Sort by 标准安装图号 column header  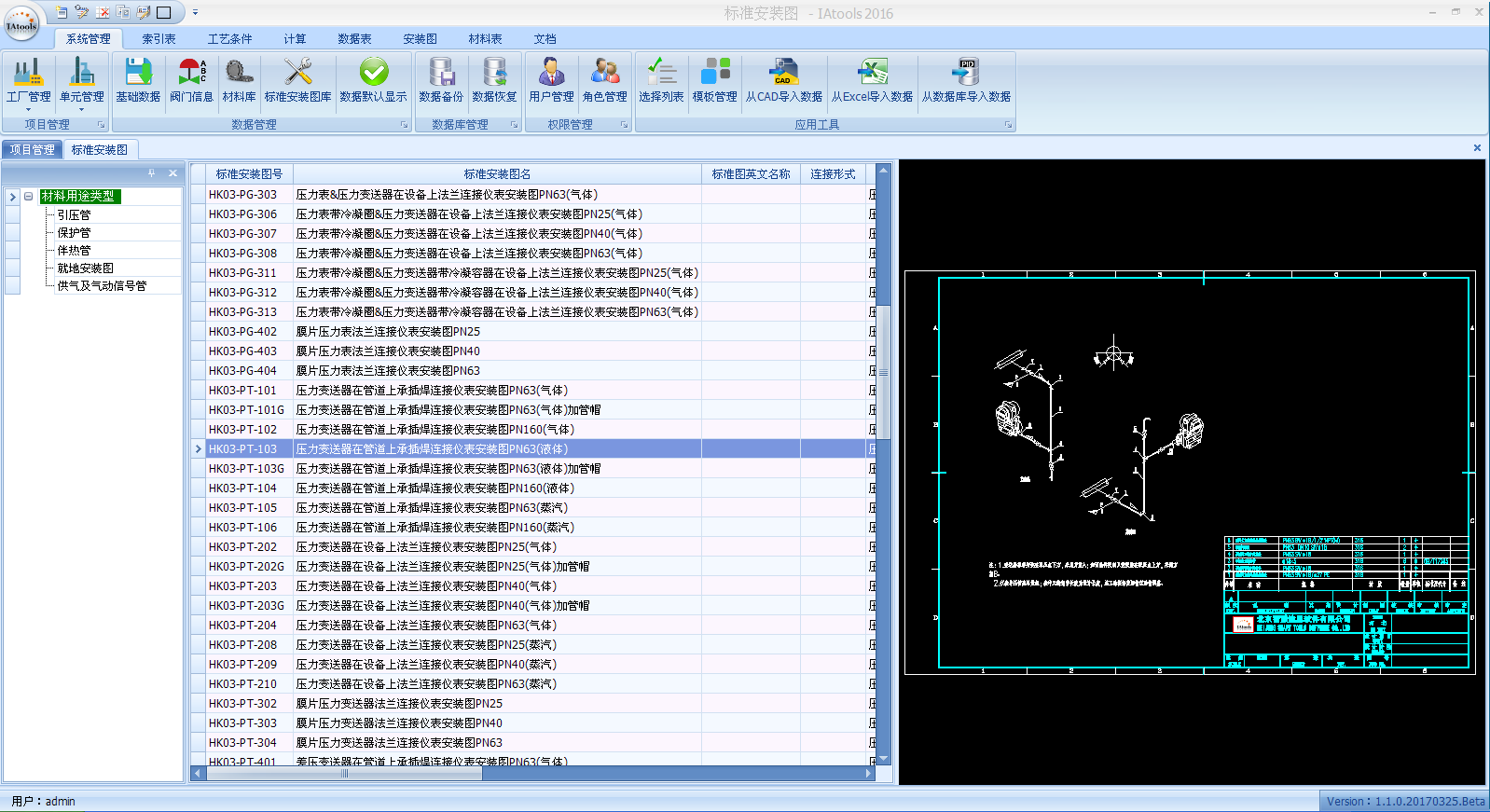[249, 174]
